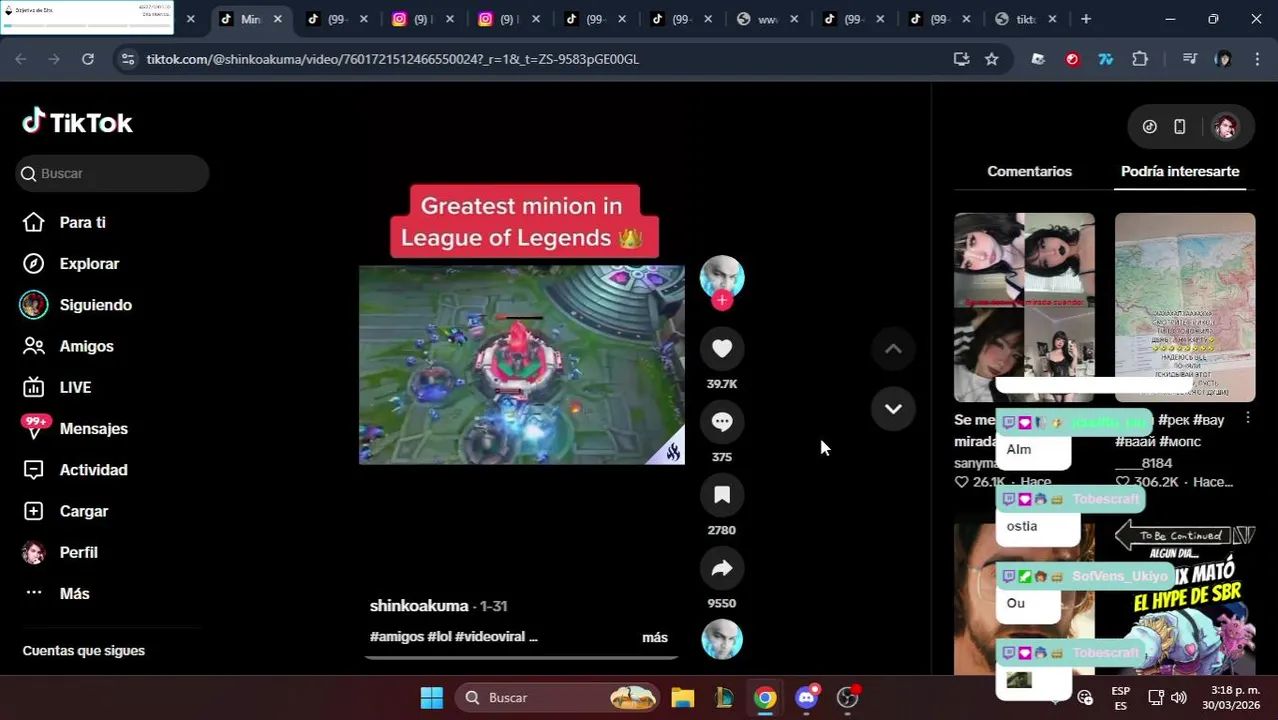This screenshot has height=720, width=1278.
Task: Open the profile avatar in TikTok header
Action: [x=1225, y=127]
